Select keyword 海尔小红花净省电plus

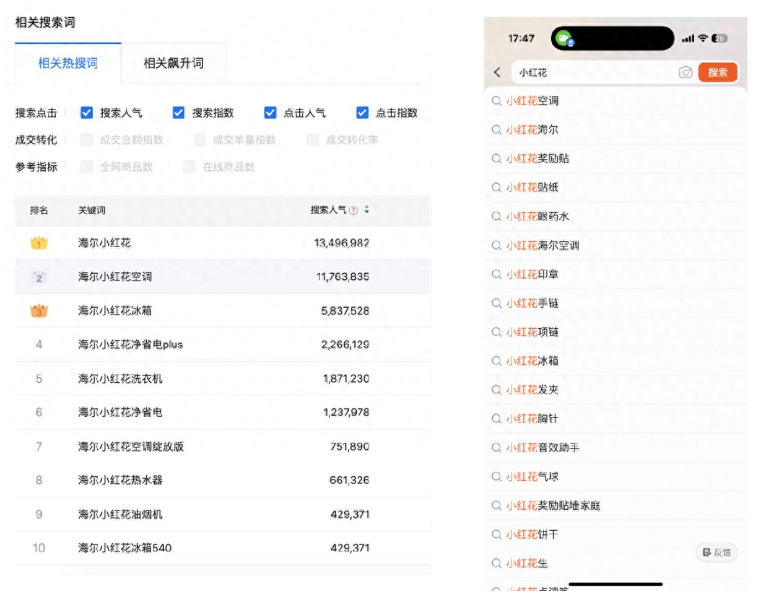coord(131,345)
